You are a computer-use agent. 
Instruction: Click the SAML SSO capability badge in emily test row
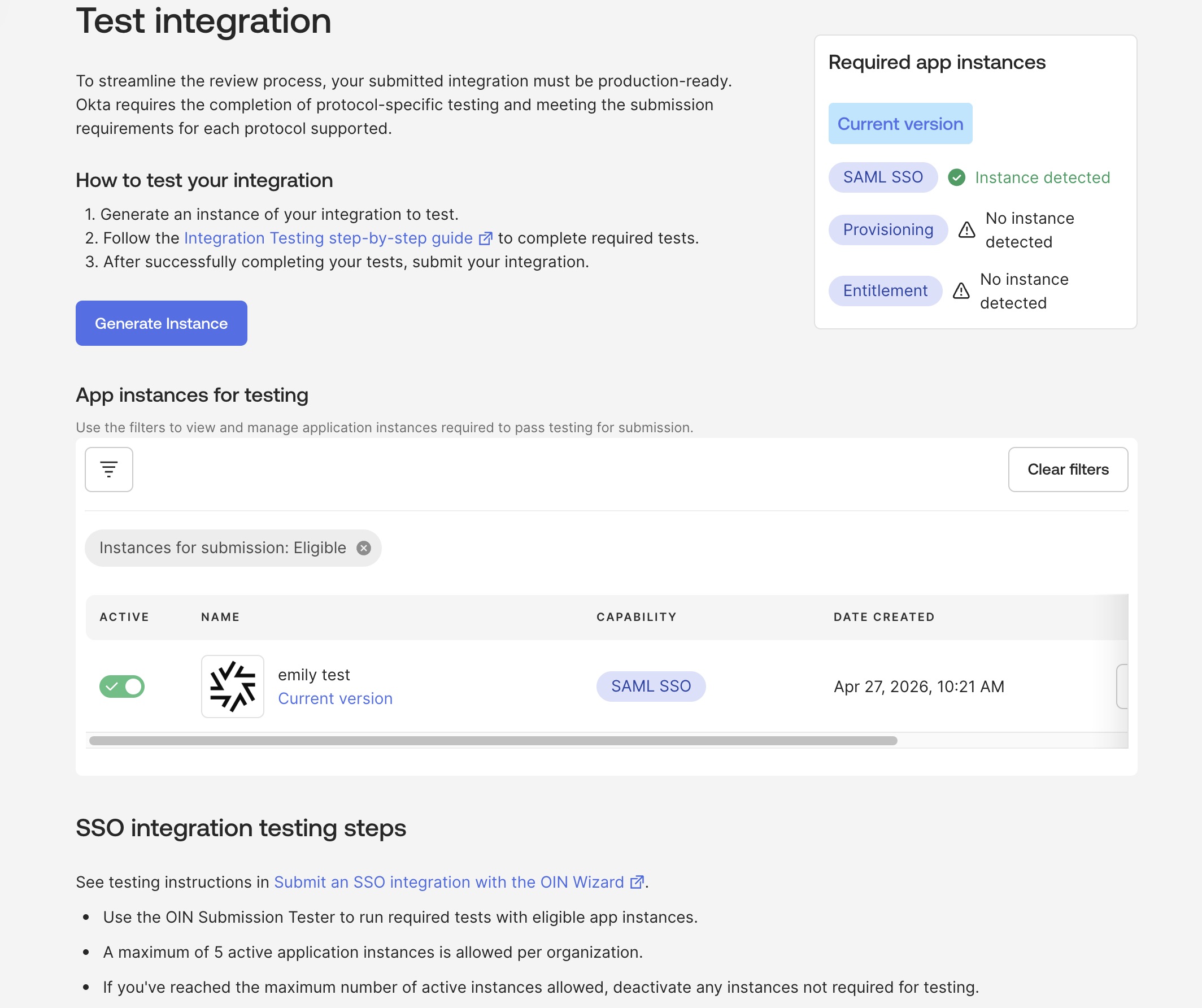(651, 687)
